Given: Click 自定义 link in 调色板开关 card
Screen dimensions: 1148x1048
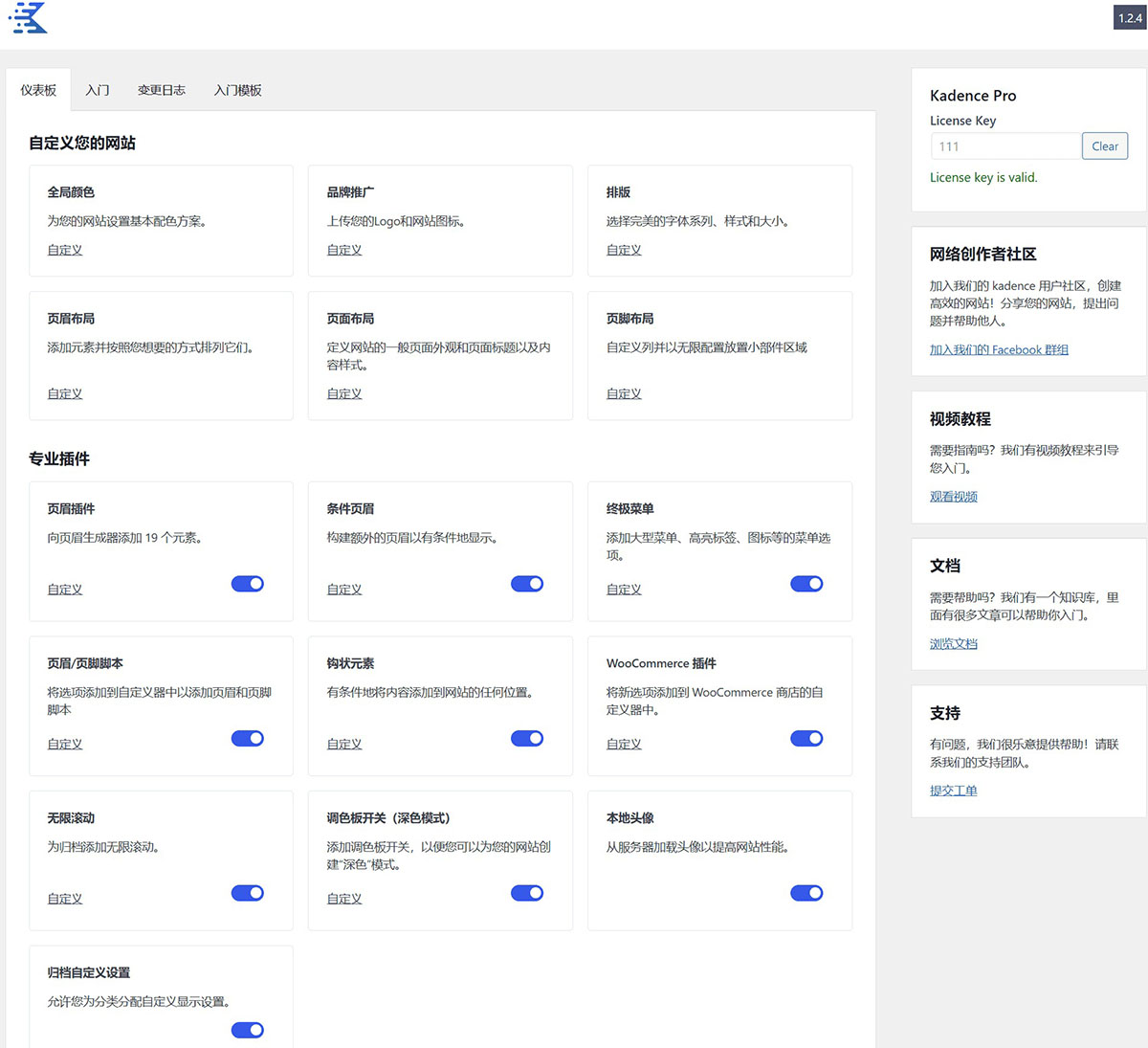Looking at the screenshot, I should point(344,899).
